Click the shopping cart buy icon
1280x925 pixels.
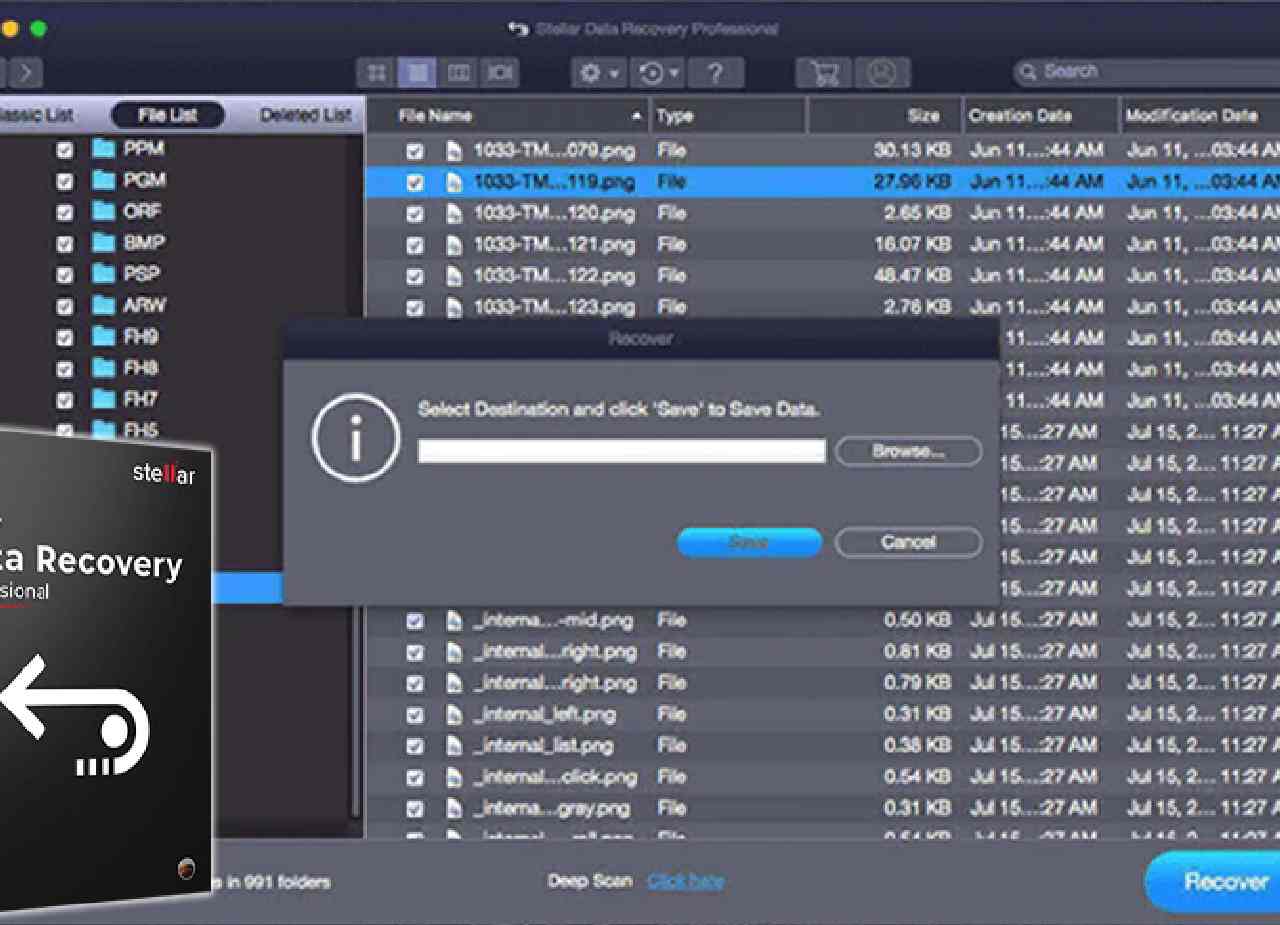click(823, 73)
